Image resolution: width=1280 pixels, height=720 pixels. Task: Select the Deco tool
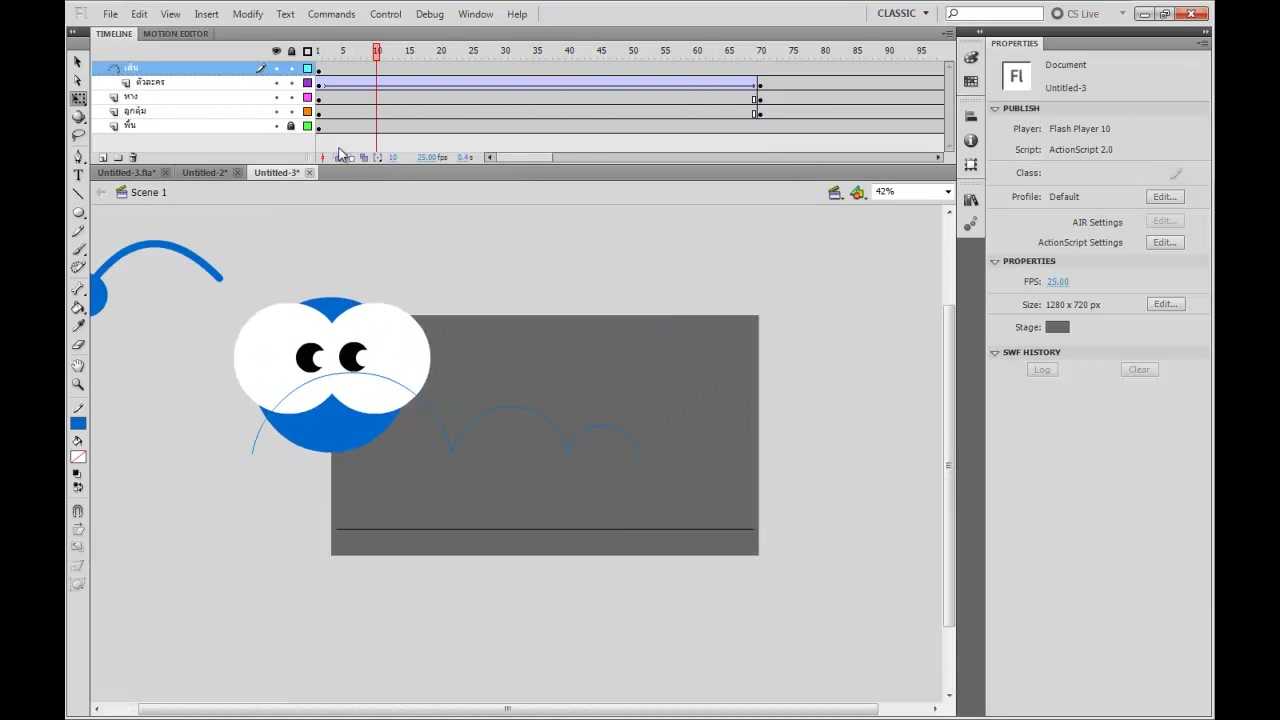78,267
